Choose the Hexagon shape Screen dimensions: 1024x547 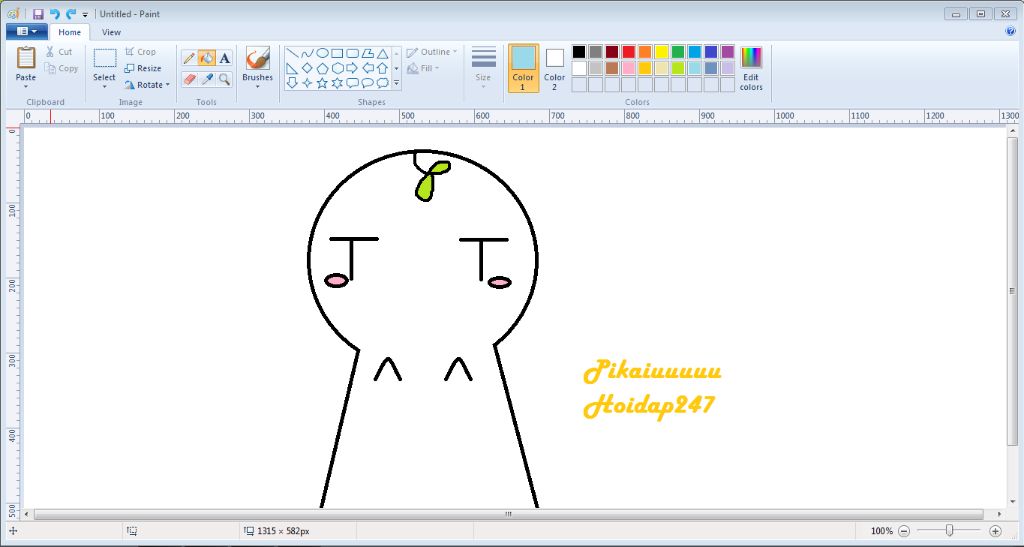(x=338, y=68)
